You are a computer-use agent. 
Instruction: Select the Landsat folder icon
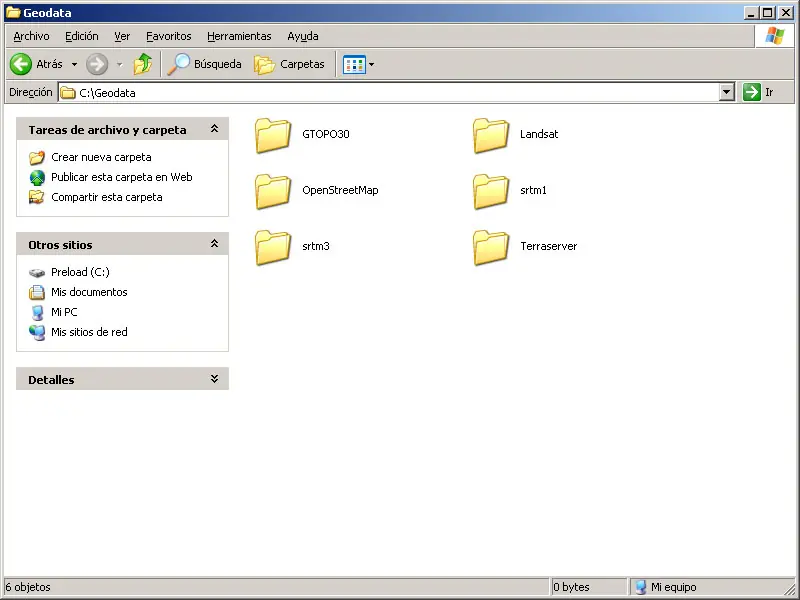pyautogui.click(x=491, y=135)
